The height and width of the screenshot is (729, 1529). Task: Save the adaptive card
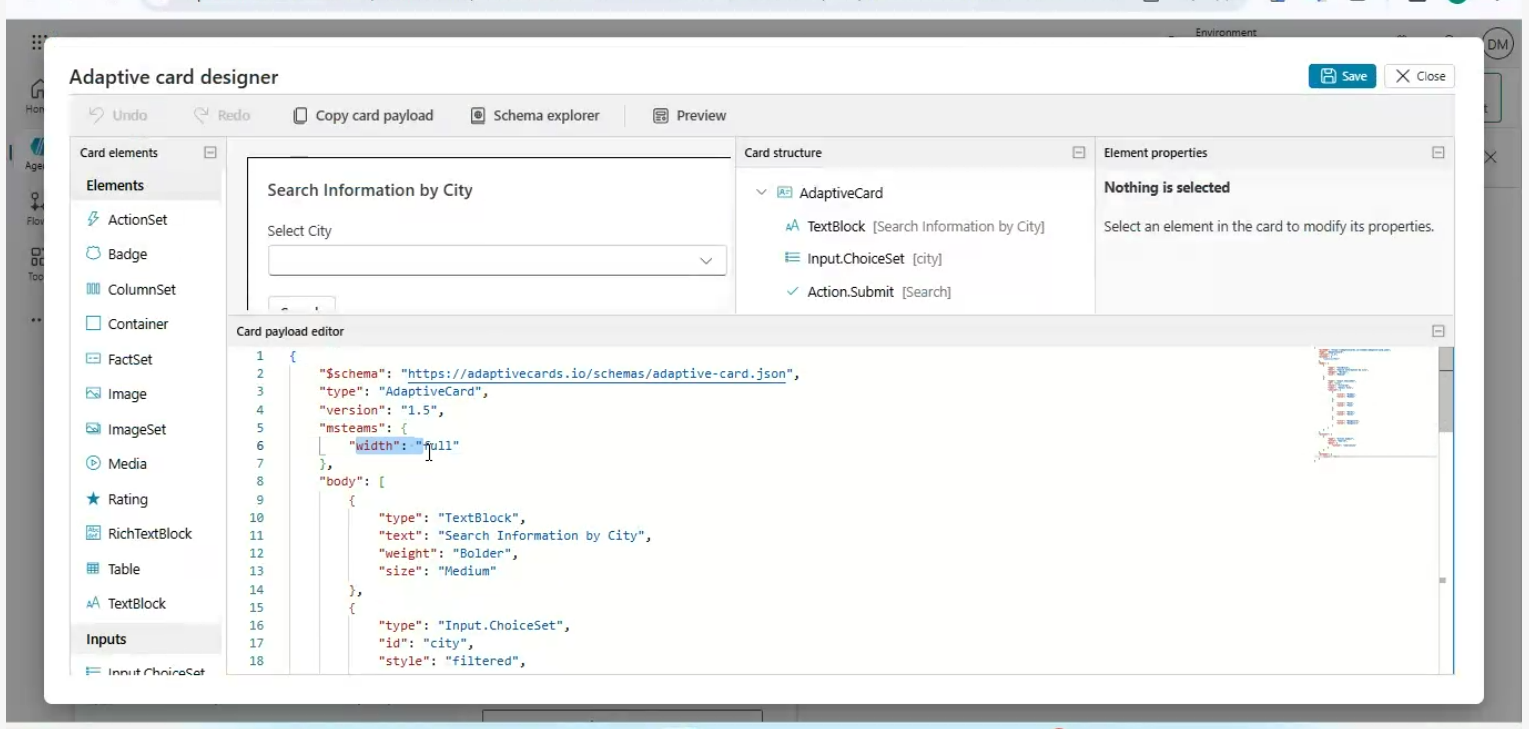point(1342,76)
